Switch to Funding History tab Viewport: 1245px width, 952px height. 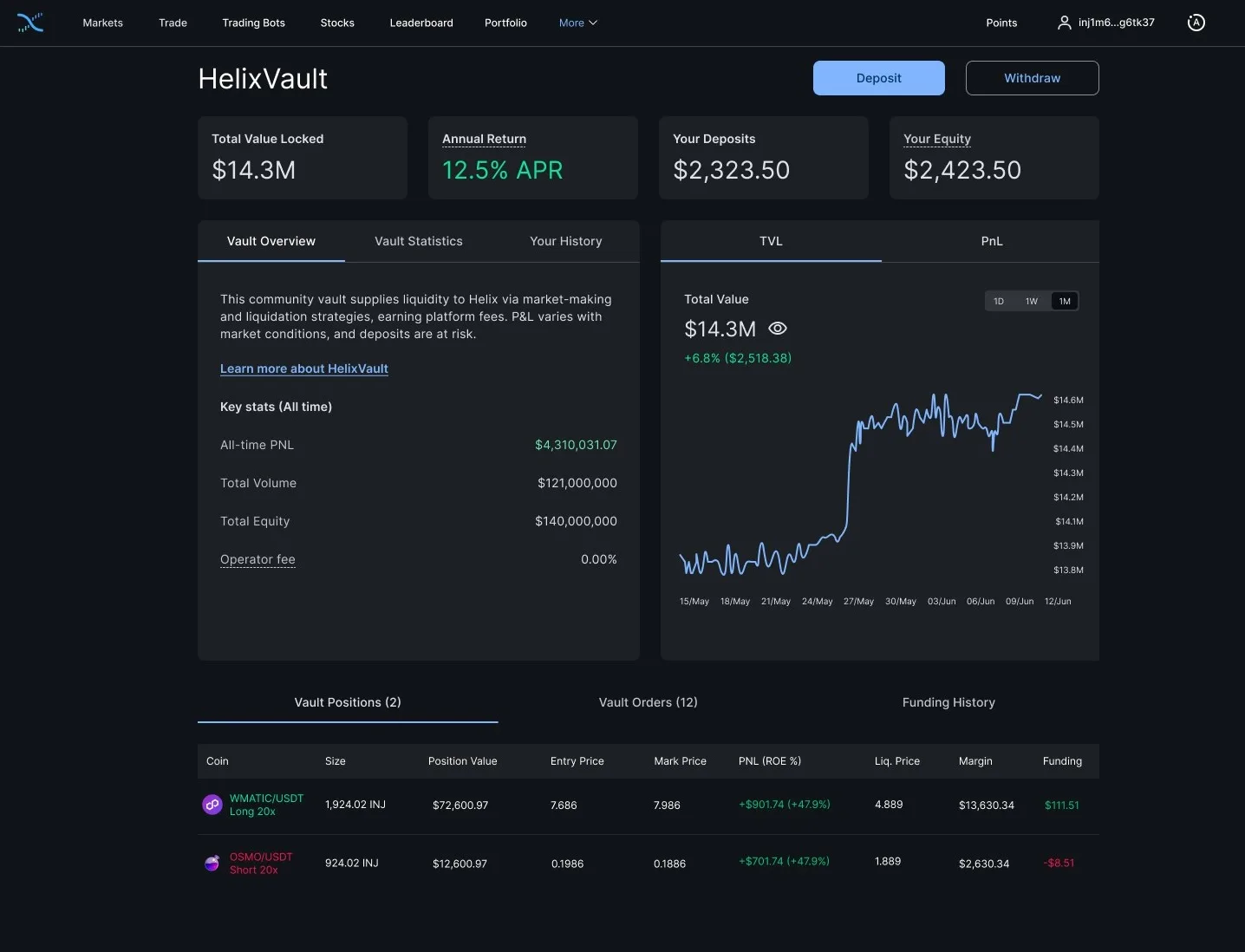(x=948, y=702)
